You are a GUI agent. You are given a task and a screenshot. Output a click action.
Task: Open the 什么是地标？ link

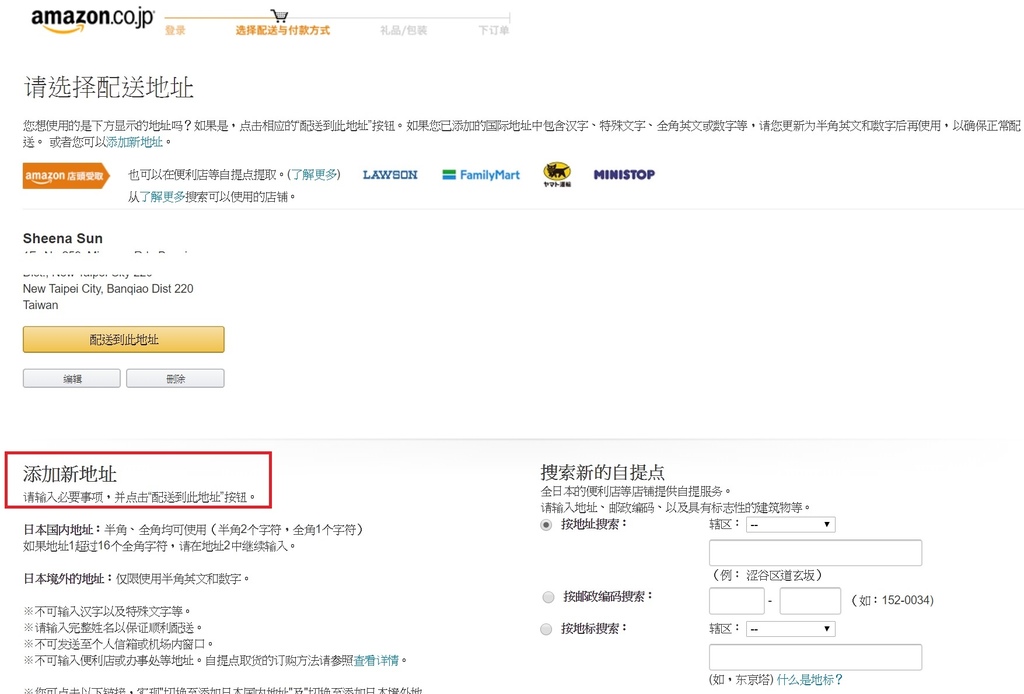click(x=810, y=680)
